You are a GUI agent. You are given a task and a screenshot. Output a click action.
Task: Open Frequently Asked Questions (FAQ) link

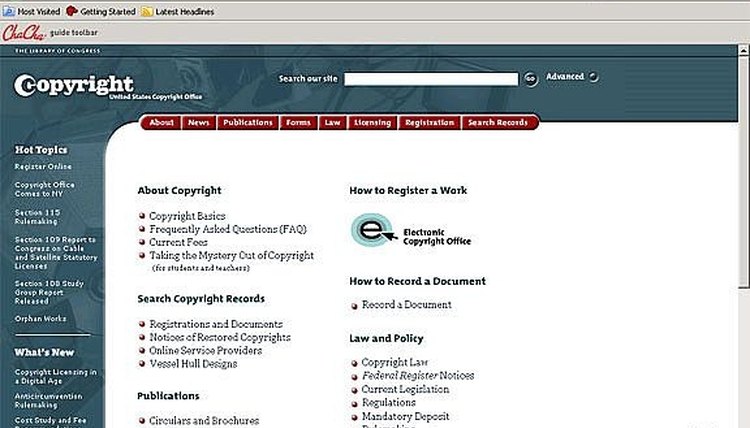coord(228,229)
